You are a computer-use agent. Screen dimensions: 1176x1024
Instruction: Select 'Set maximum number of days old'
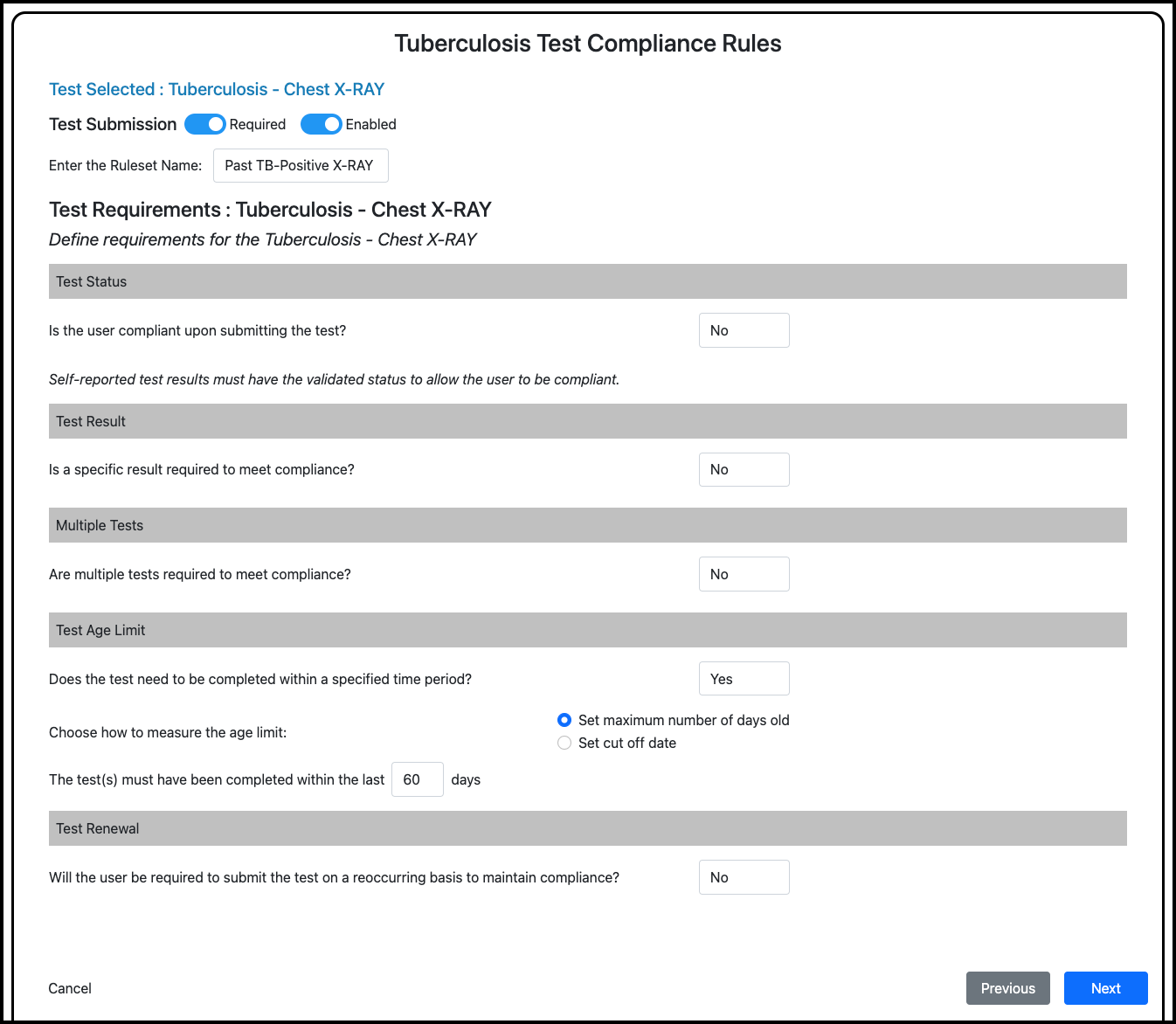pos(564,720)
